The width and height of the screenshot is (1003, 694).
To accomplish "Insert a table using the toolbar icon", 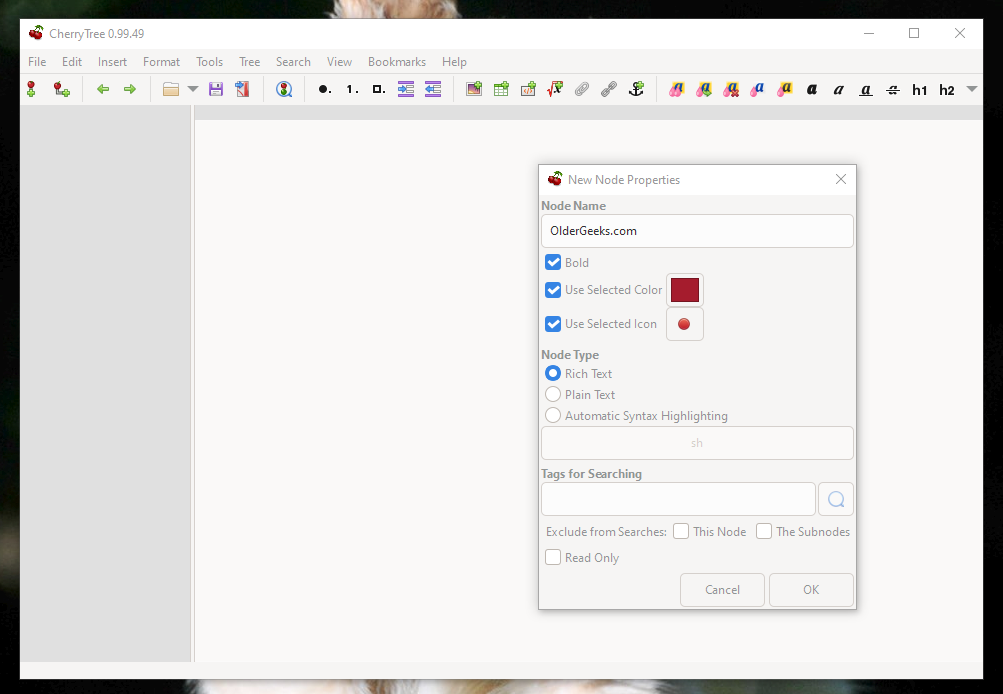I will (x=501, y=90).
